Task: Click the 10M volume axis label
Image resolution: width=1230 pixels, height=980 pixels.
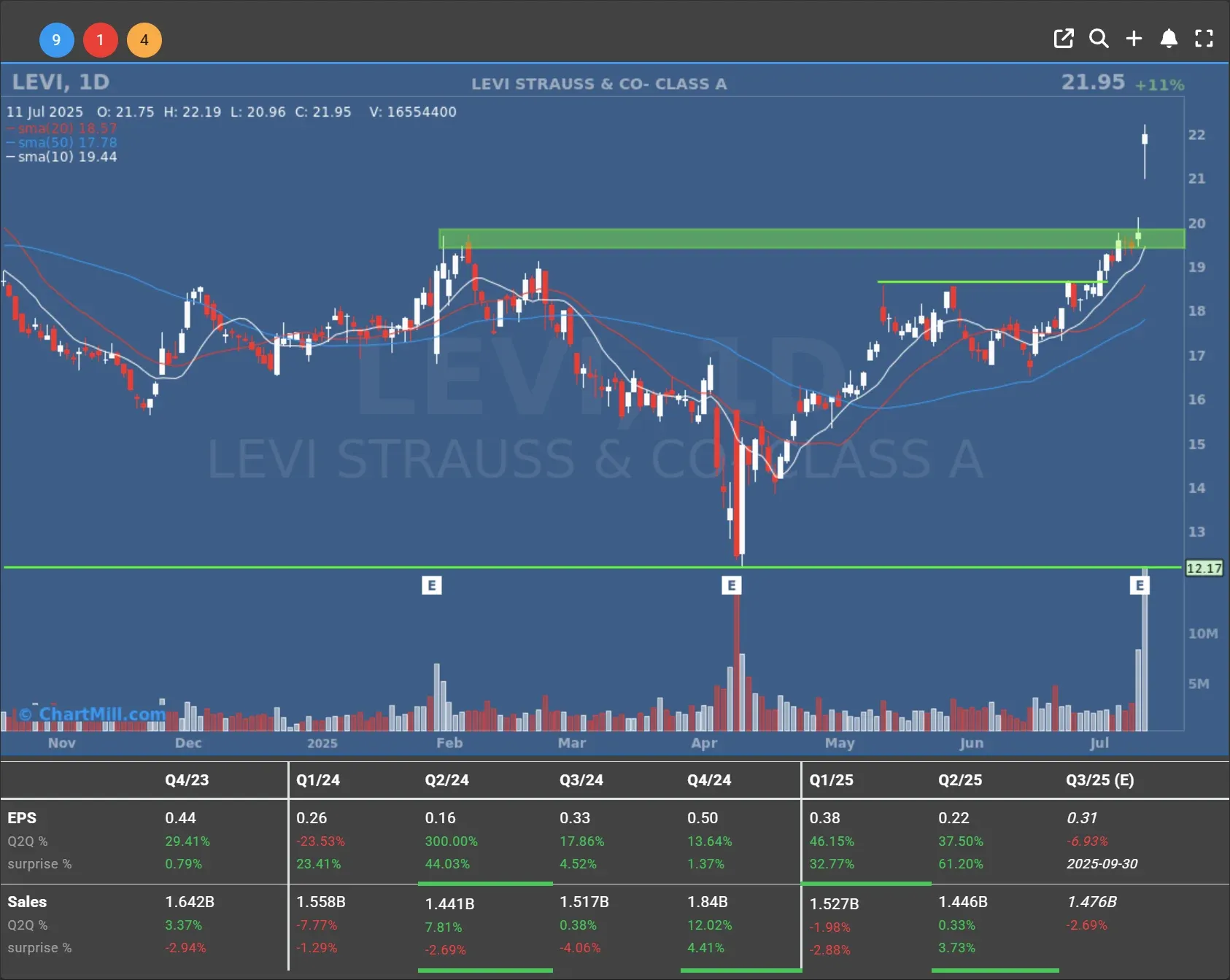Action: coord(1203,633)
